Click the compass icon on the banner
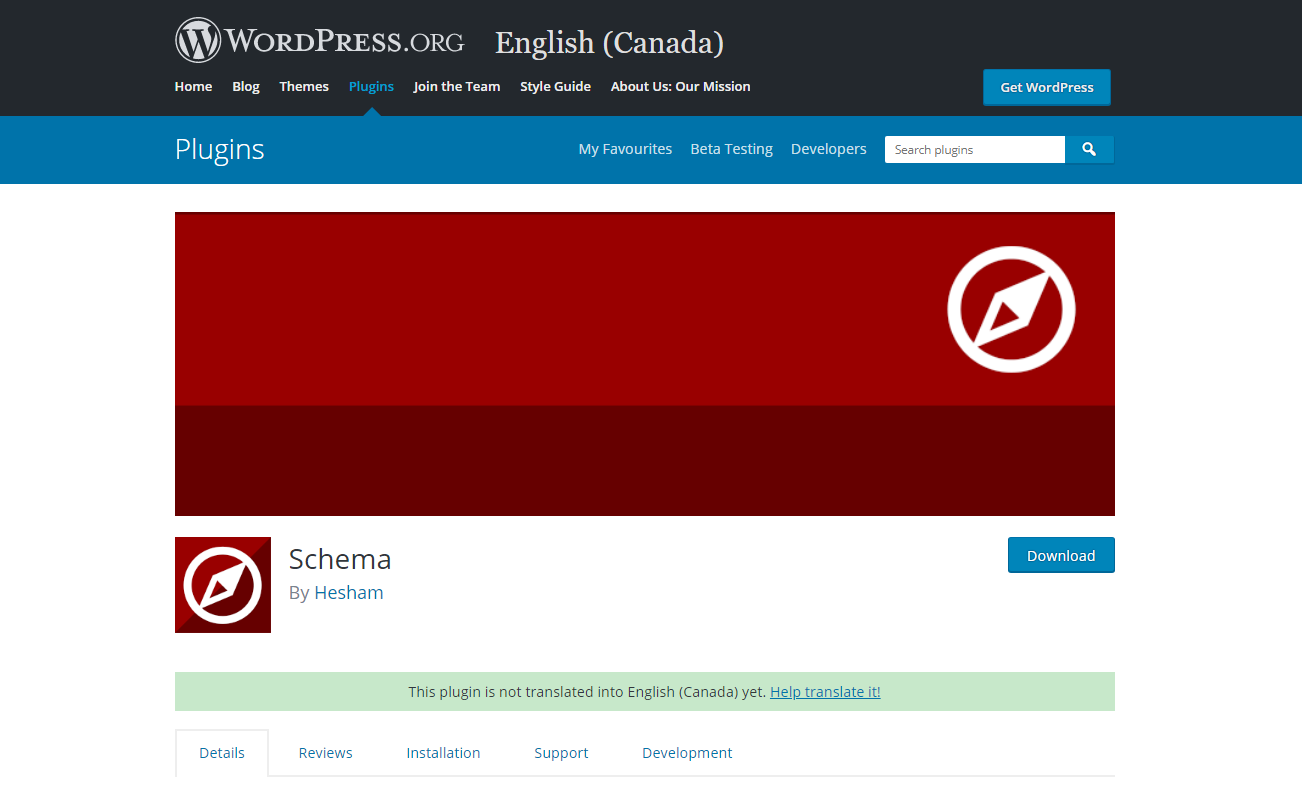The width and height of the screenshot is (1302, 791). [1011, 309]
